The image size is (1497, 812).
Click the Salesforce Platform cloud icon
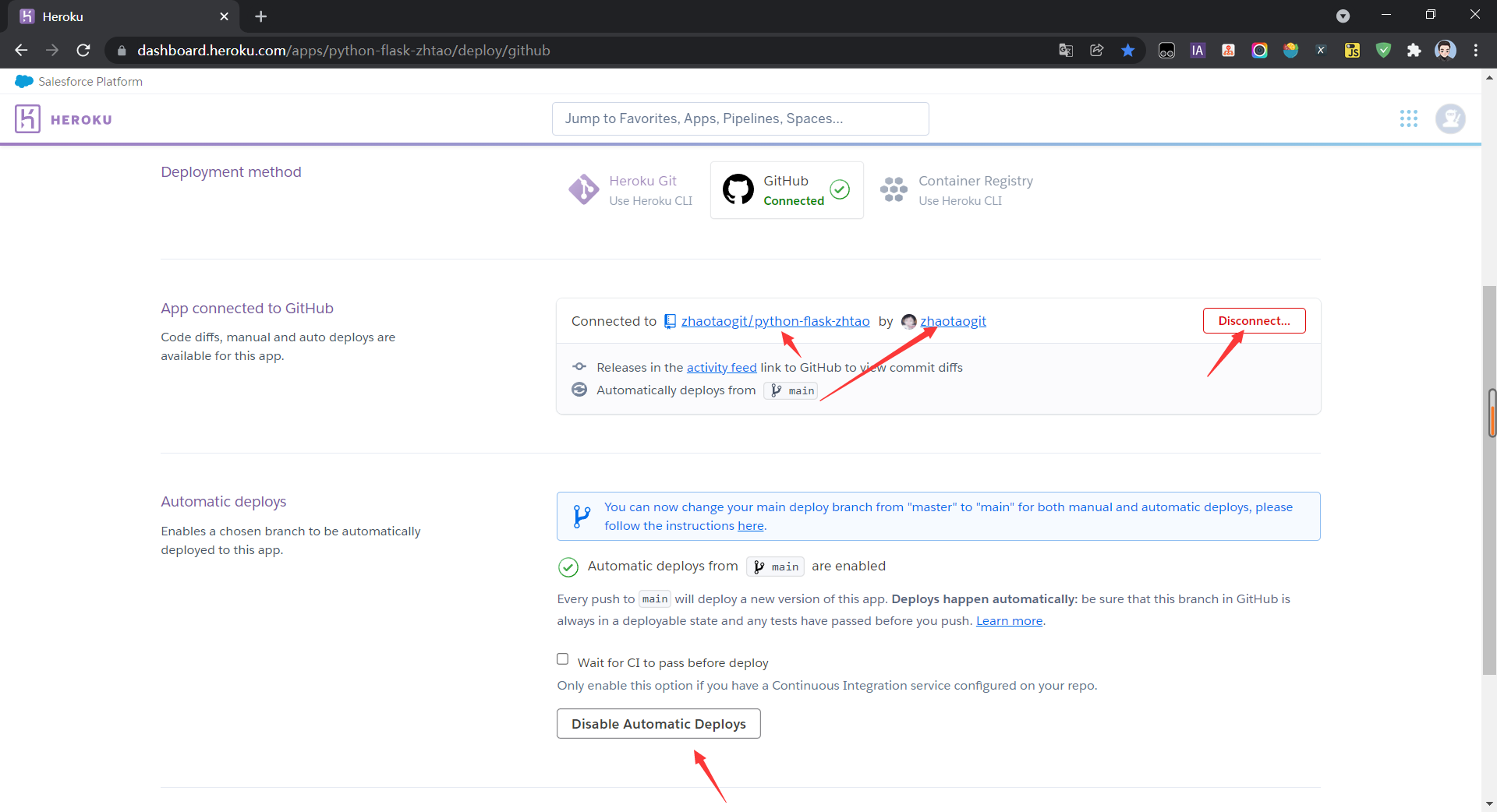tap(24, 81)
